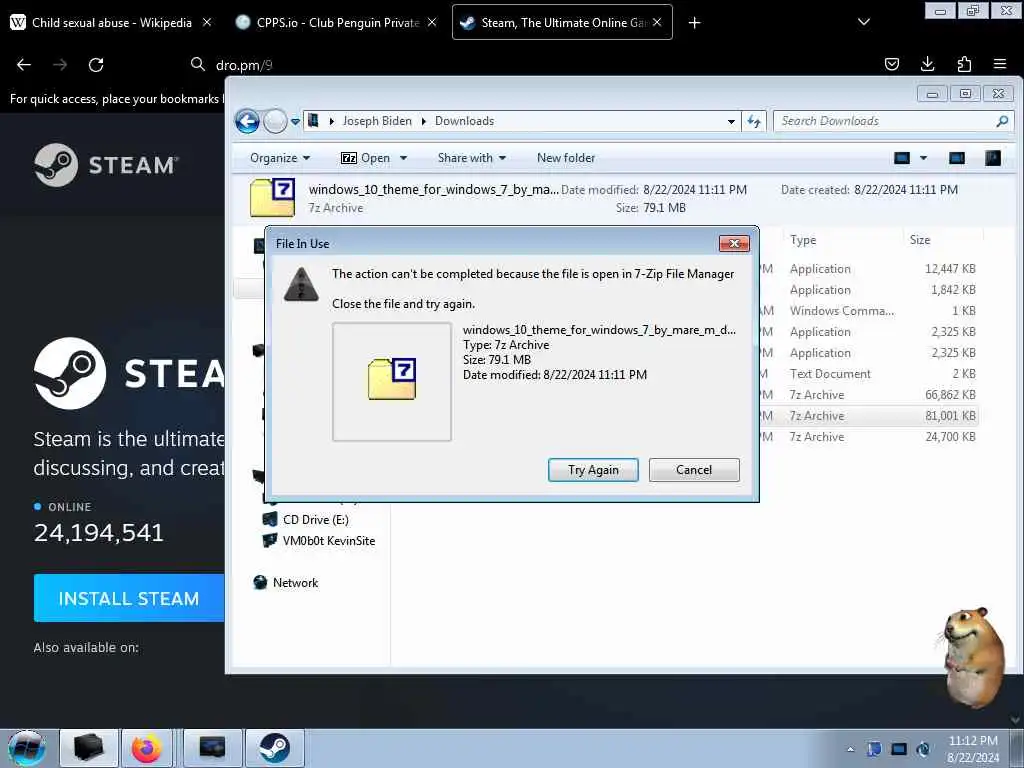The height and width of the screenshot is (768, 1024).
Task: List all tabs dropdown in Firefox
Action: tap(863, 22)
